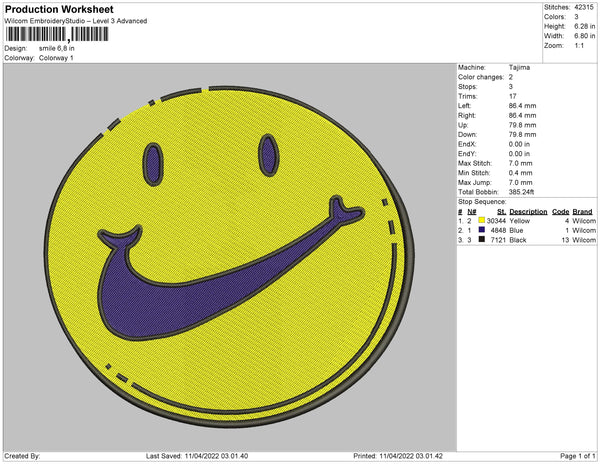Click 'Wilcom EmbroideryStudio – Level 3 Advanced' text
This screenshot has width=600, height=464.
[76, 21]
